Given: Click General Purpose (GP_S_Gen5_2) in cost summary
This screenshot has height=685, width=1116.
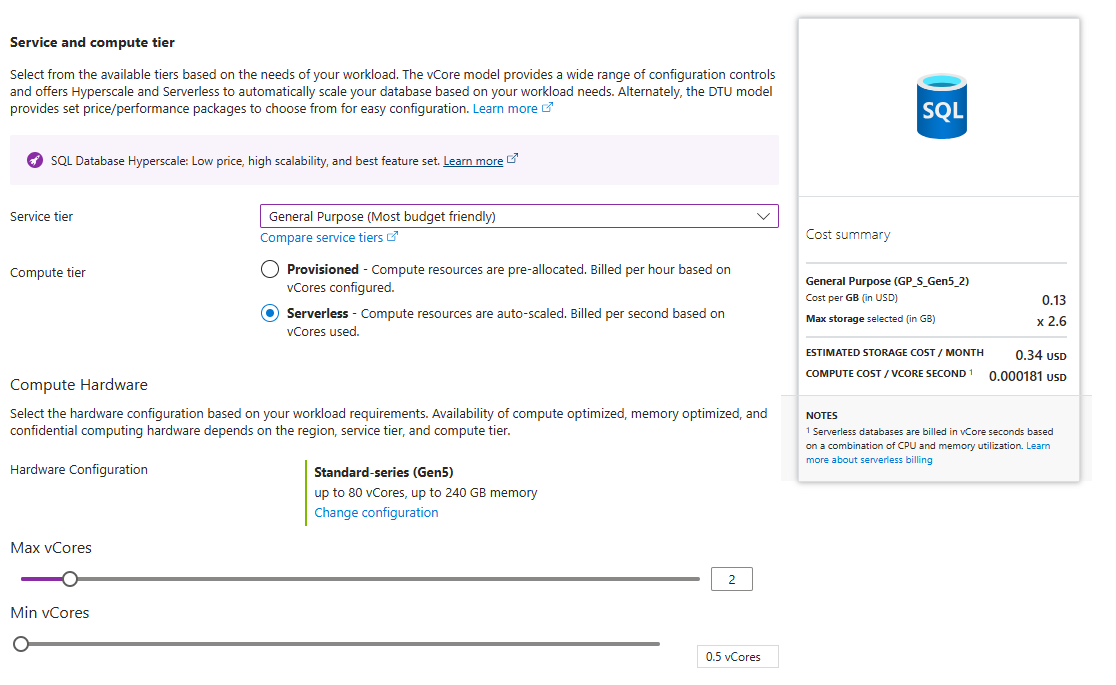Looking at the screenshot, I should [887, 281].
